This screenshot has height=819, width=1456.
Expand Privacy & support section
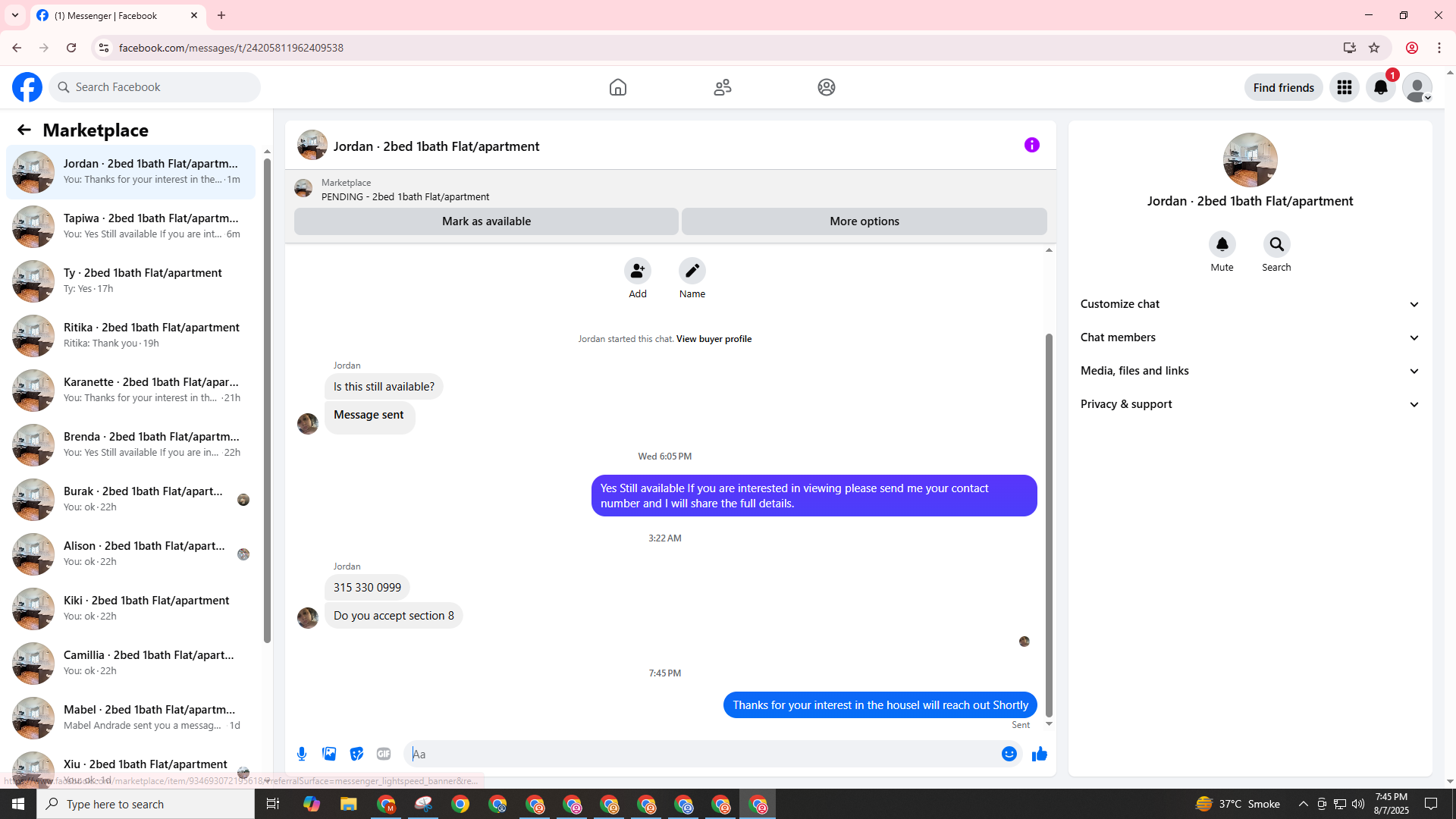(x=1250, y=404)
